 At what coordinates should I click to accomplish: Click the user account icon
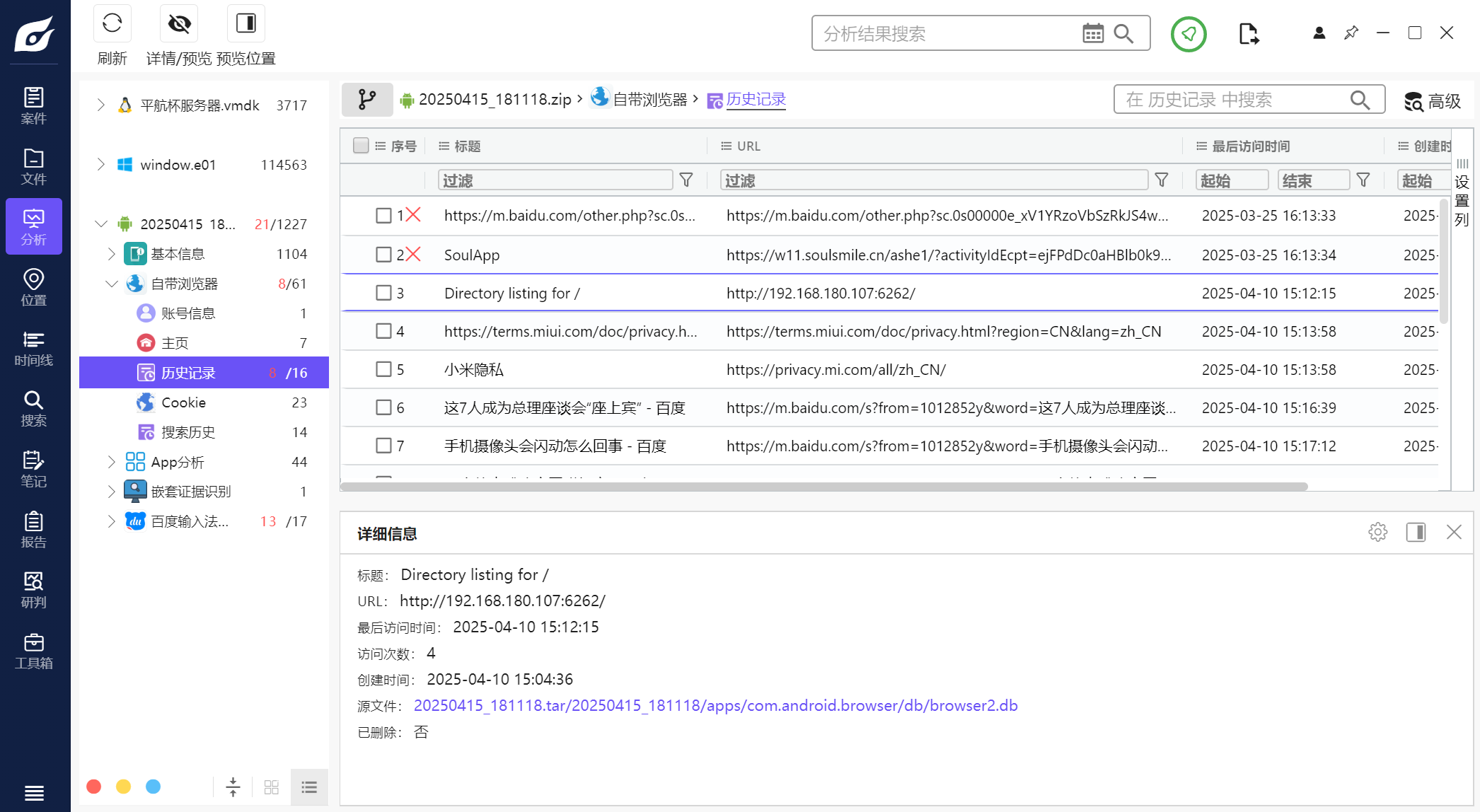tap(1319, 33)
